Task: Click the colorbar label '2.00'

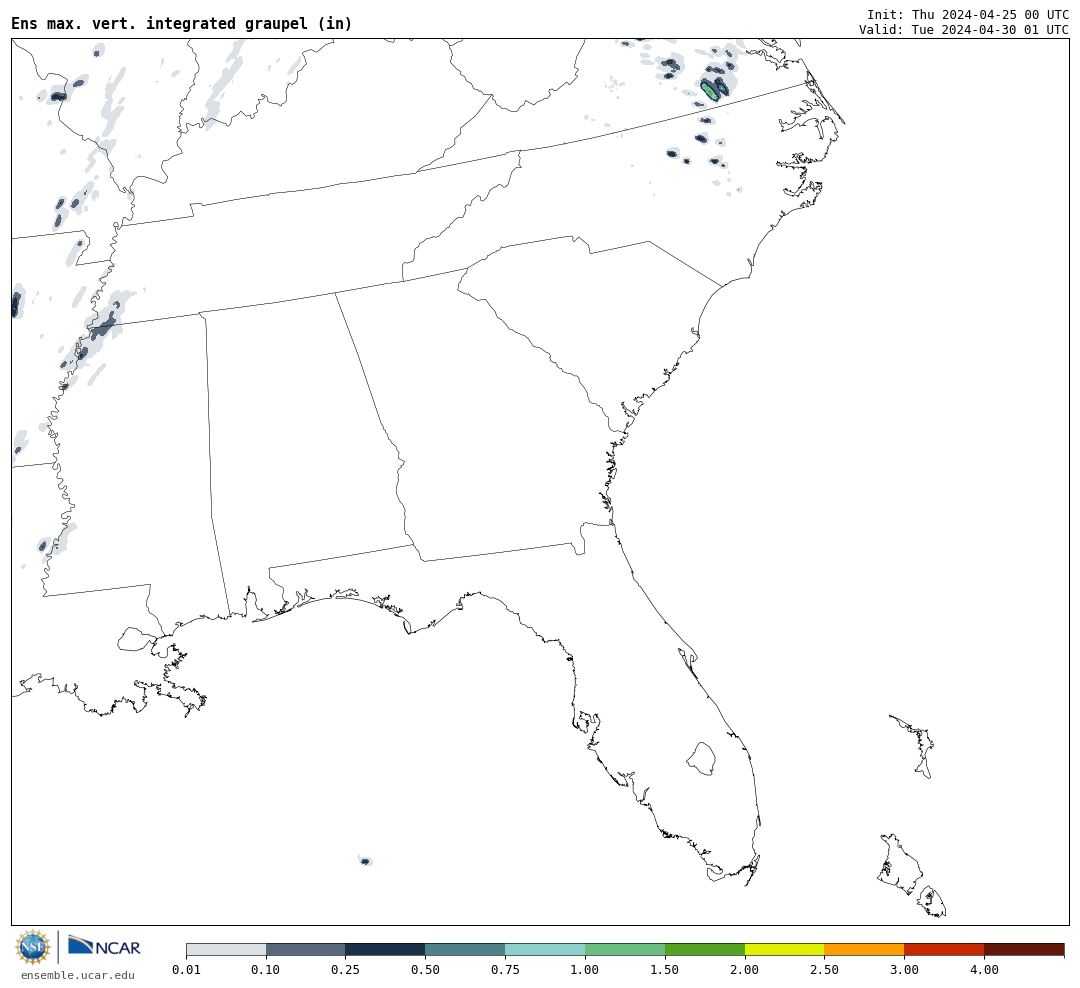Action: click(x=745, y=970)
